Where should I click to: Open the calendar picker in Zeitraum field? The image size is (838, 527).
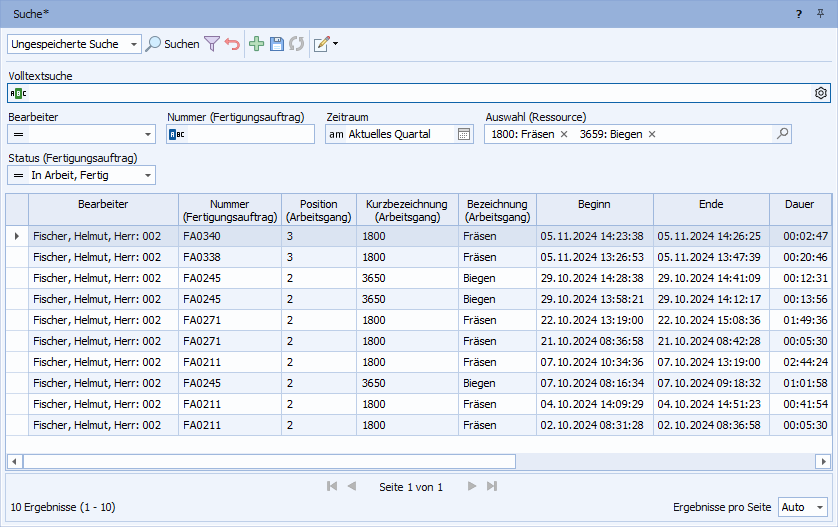[x=464, y=134]
